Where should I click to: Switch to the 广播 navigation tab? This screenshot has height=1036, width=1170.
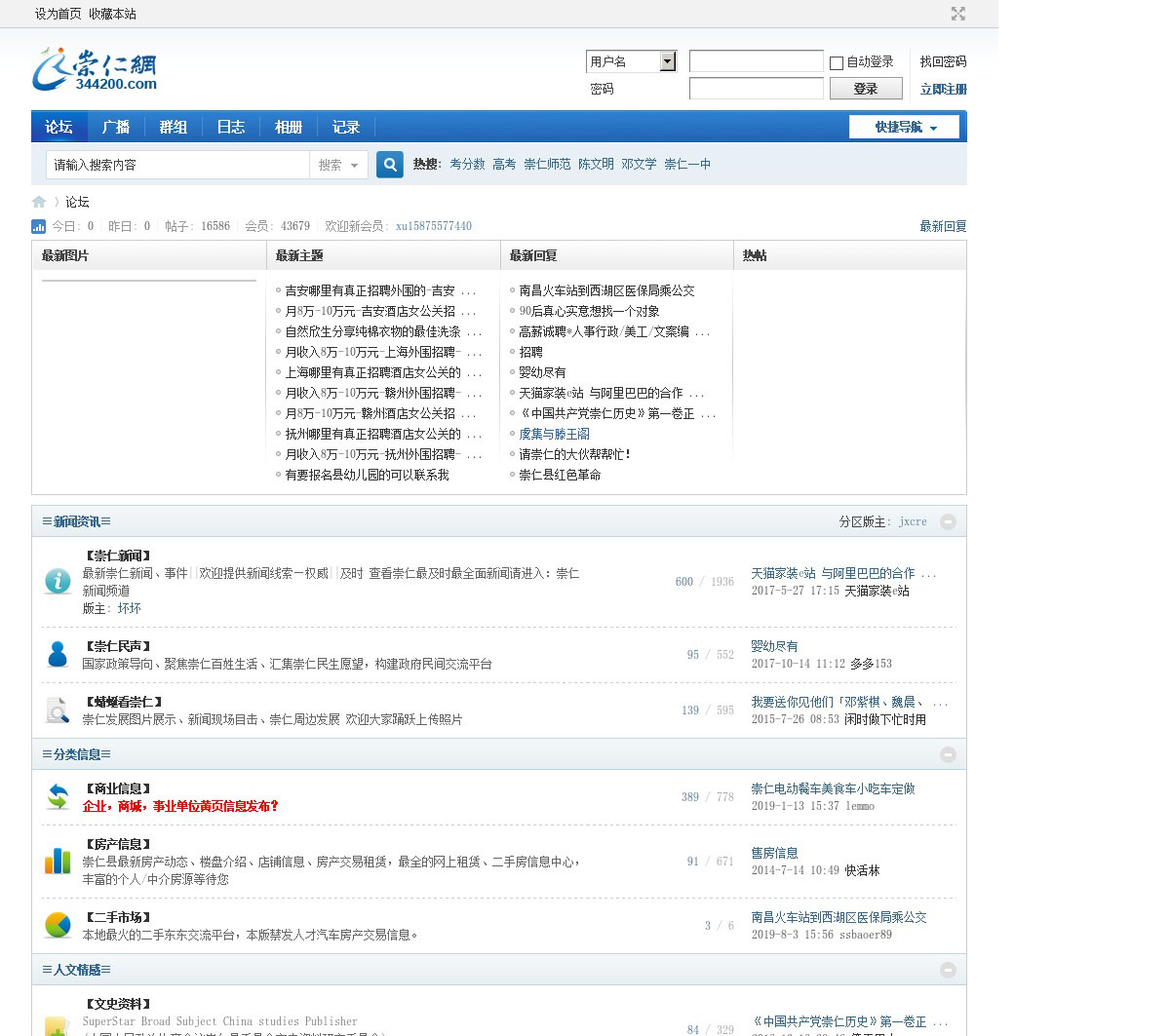pos(116,127)
